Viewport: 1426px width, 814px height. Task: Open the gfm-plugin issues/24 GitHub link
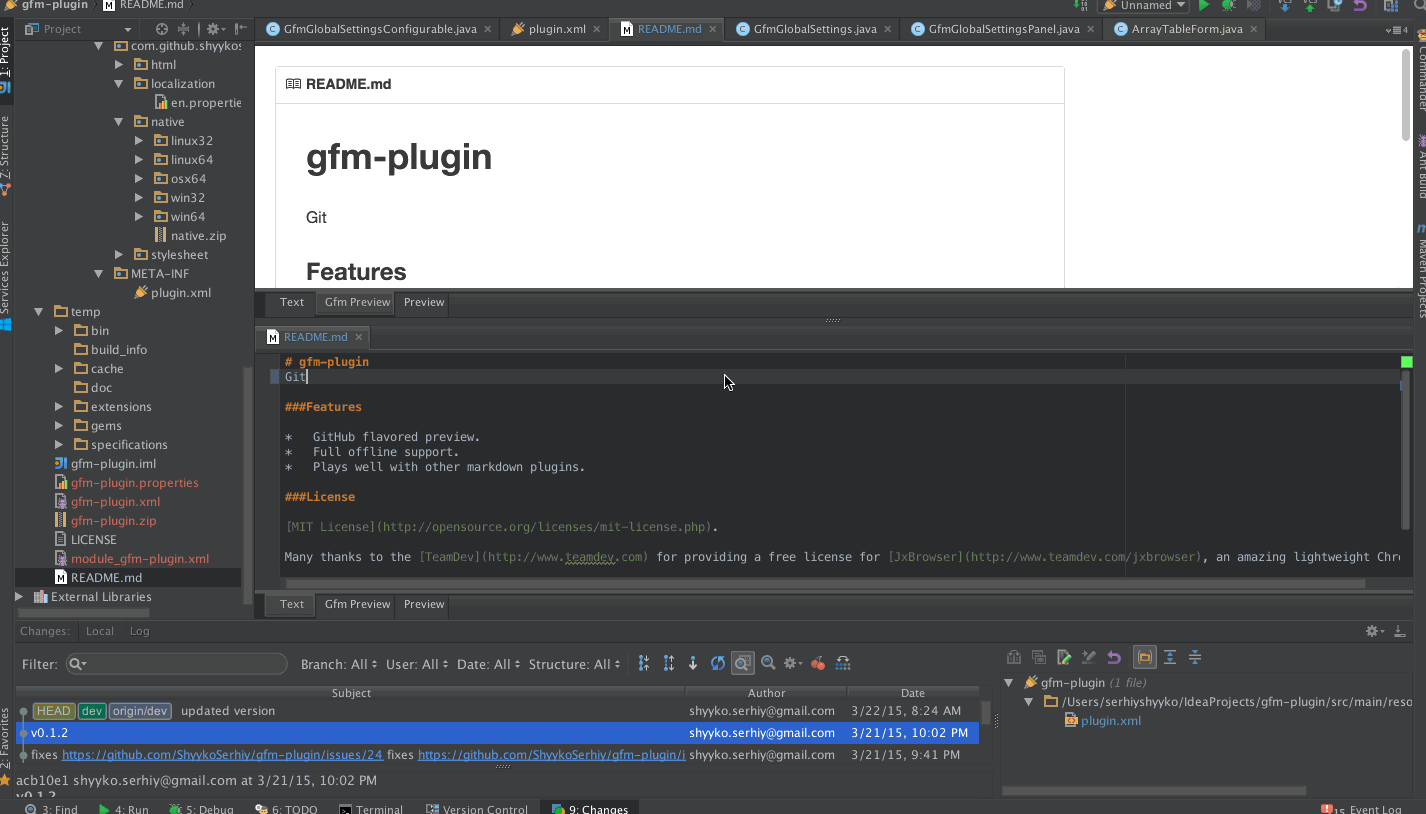(222, 755)
